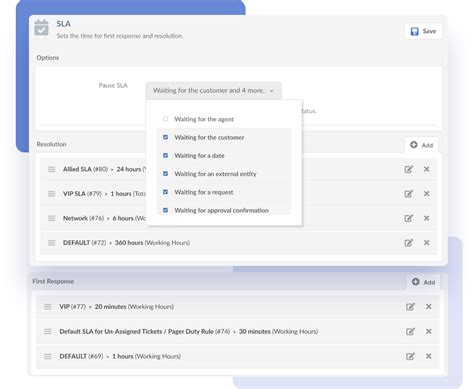Grab the VIP SLA (#79) reorder handle
Screen dimensions: 474x389
click(51, 194)
